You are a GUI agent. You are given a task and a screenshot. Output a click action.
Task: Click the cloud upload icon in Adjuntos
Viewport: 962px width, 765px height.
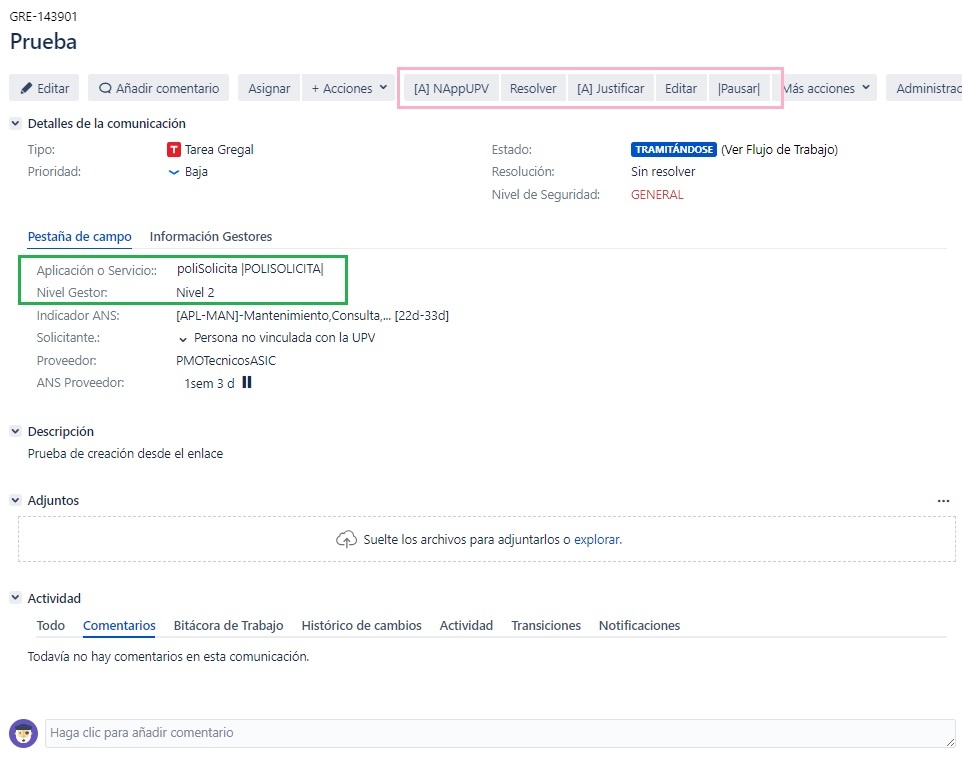pyautogui.click(x=346, y=539)
